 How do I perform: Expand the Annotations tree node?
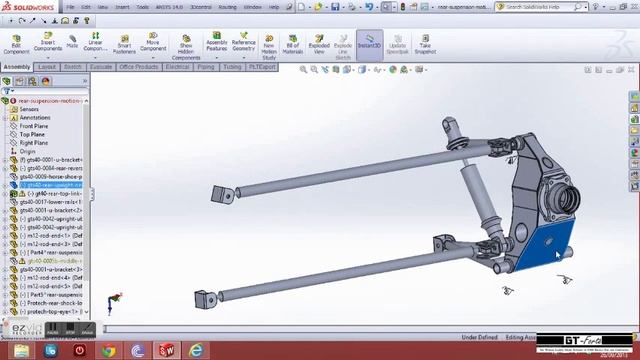5,118
